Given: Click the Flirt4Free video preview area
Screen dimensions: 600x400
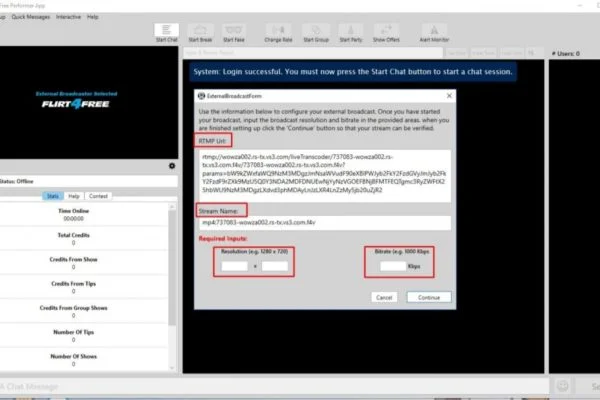Looking at the screenshot, I should pos(89,103).
